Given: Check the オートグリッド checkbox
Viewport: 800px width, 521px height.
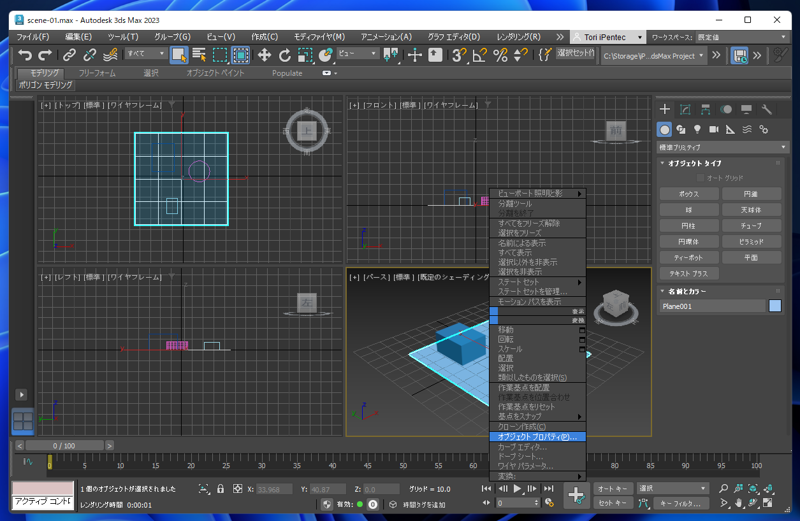Looking at the screenshot, I should point(700,178).
